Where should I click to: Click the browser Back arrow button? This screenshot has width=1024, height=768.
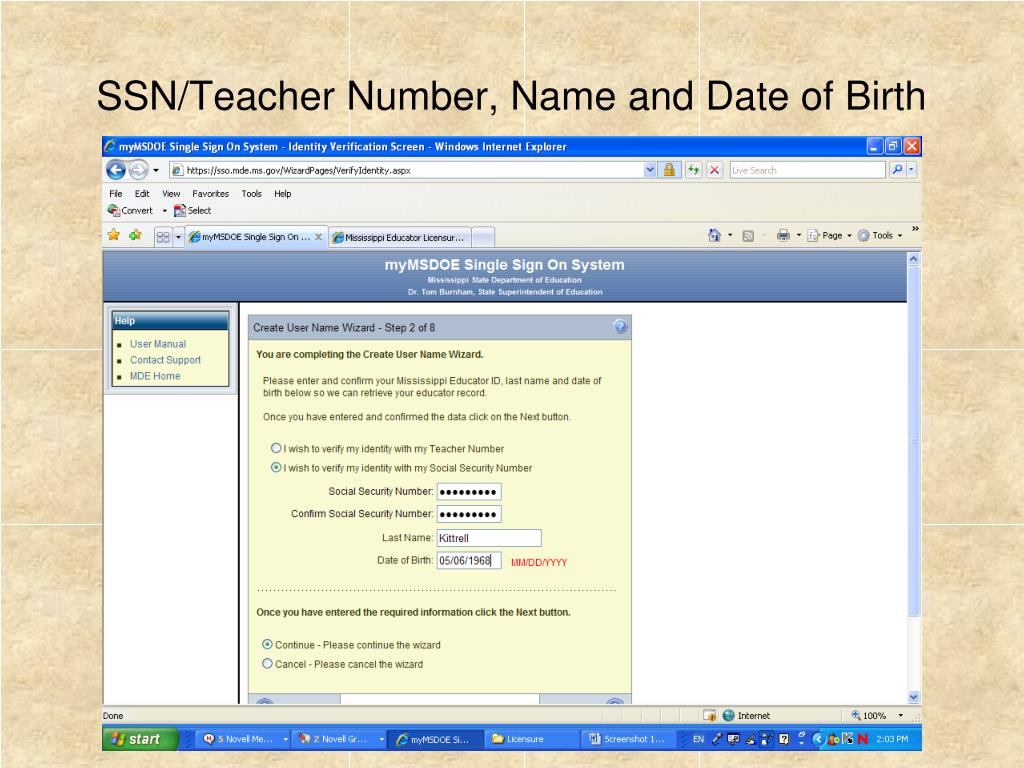click(116, 170)
